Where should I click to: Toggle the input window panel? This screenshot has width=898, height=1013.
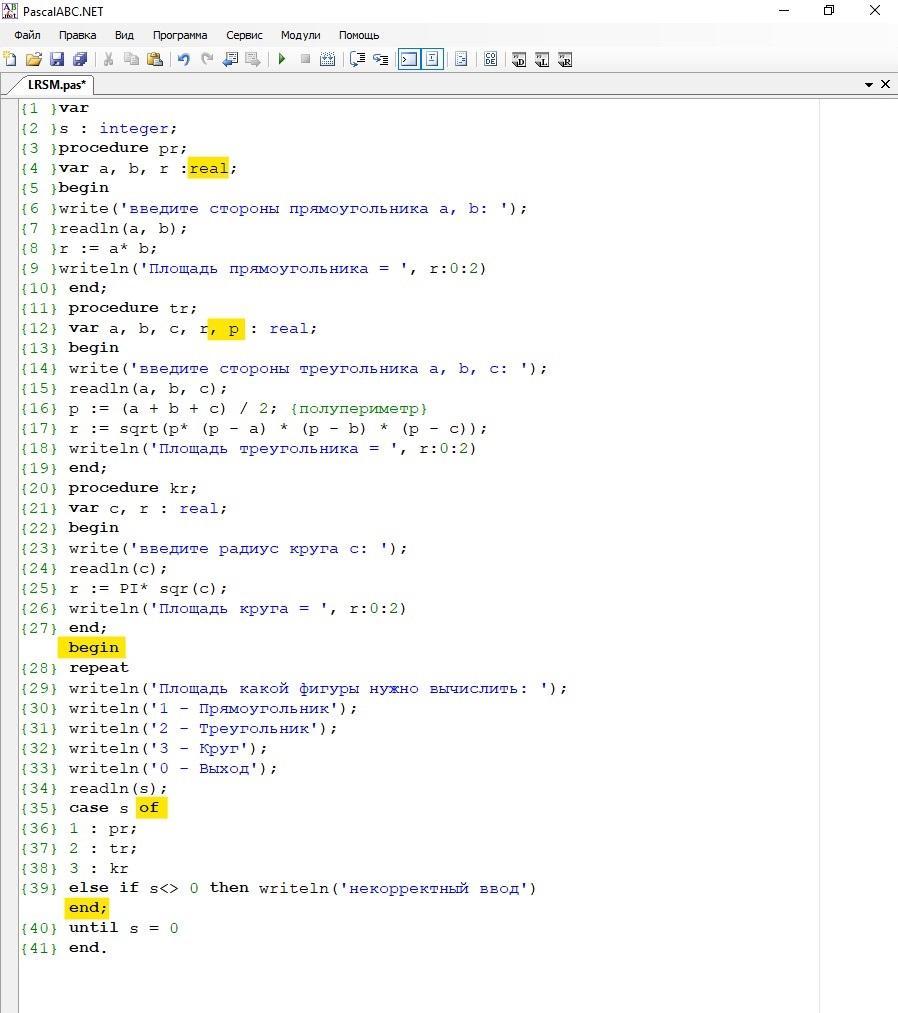pos(432,59)
